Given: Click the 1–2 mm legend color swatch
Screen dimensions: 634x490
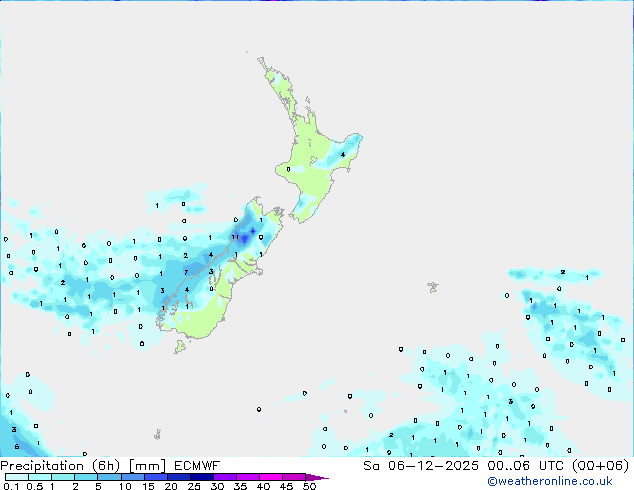Looking at the screenshot, I should coord(63,477).
